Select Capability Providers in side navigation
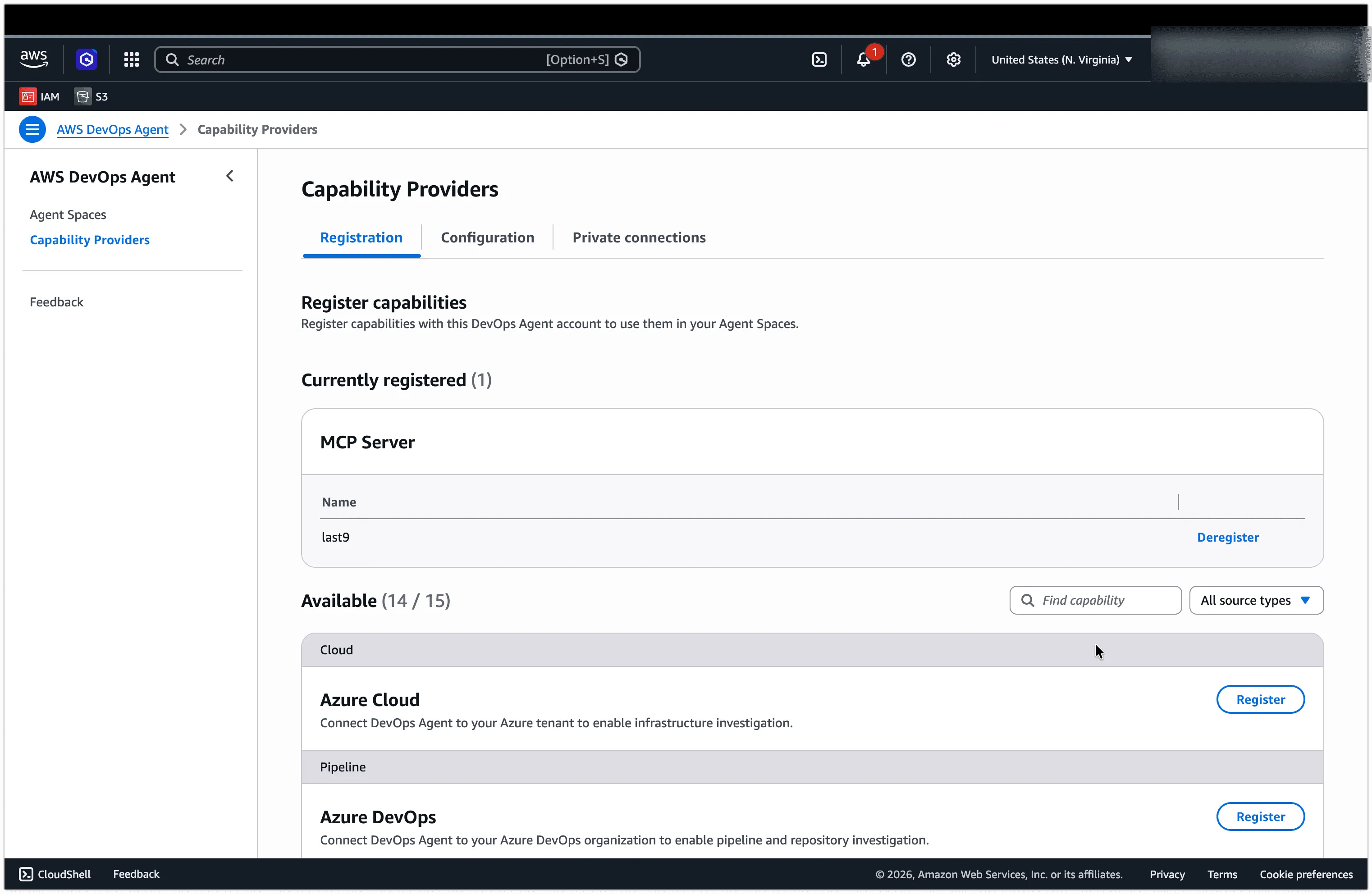 tap(89, 240)
